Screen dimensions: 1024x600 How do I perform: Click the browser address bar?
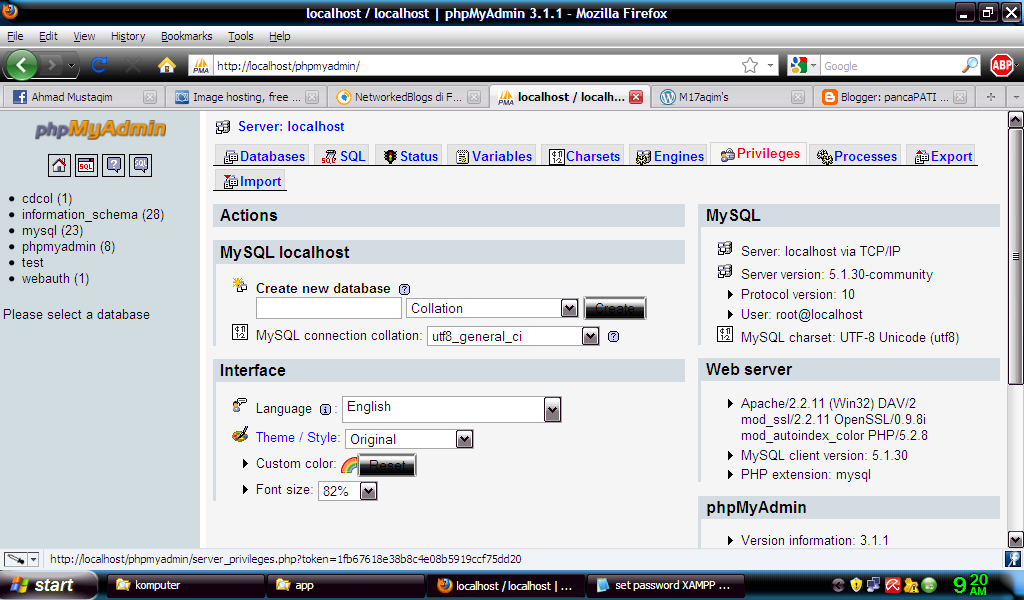tap(477, 65)
